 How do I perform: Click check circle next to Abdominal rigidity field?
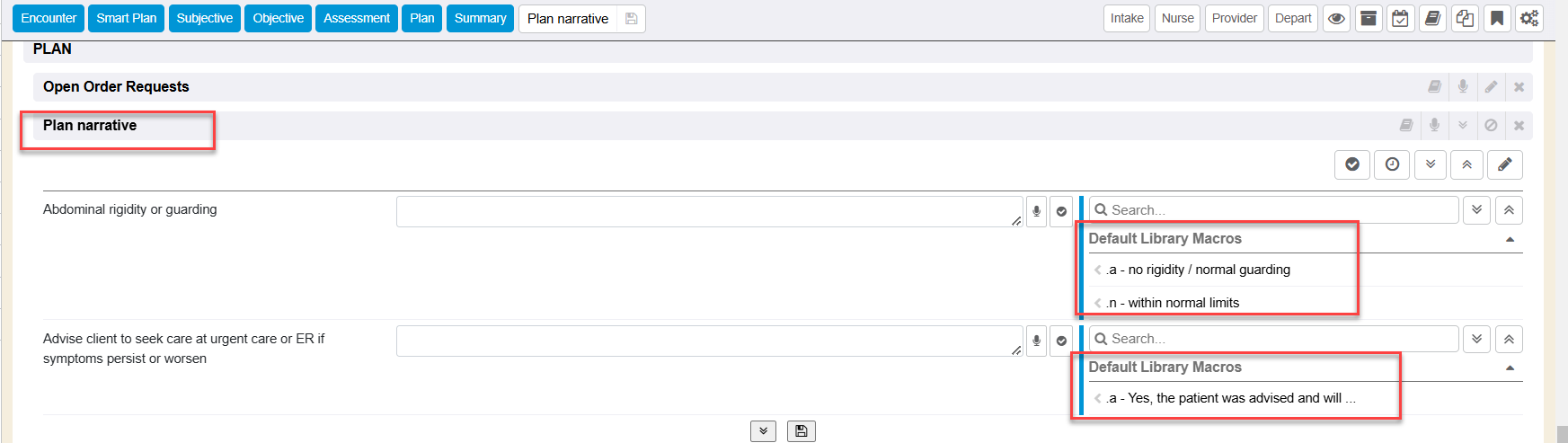(1061, 211)
